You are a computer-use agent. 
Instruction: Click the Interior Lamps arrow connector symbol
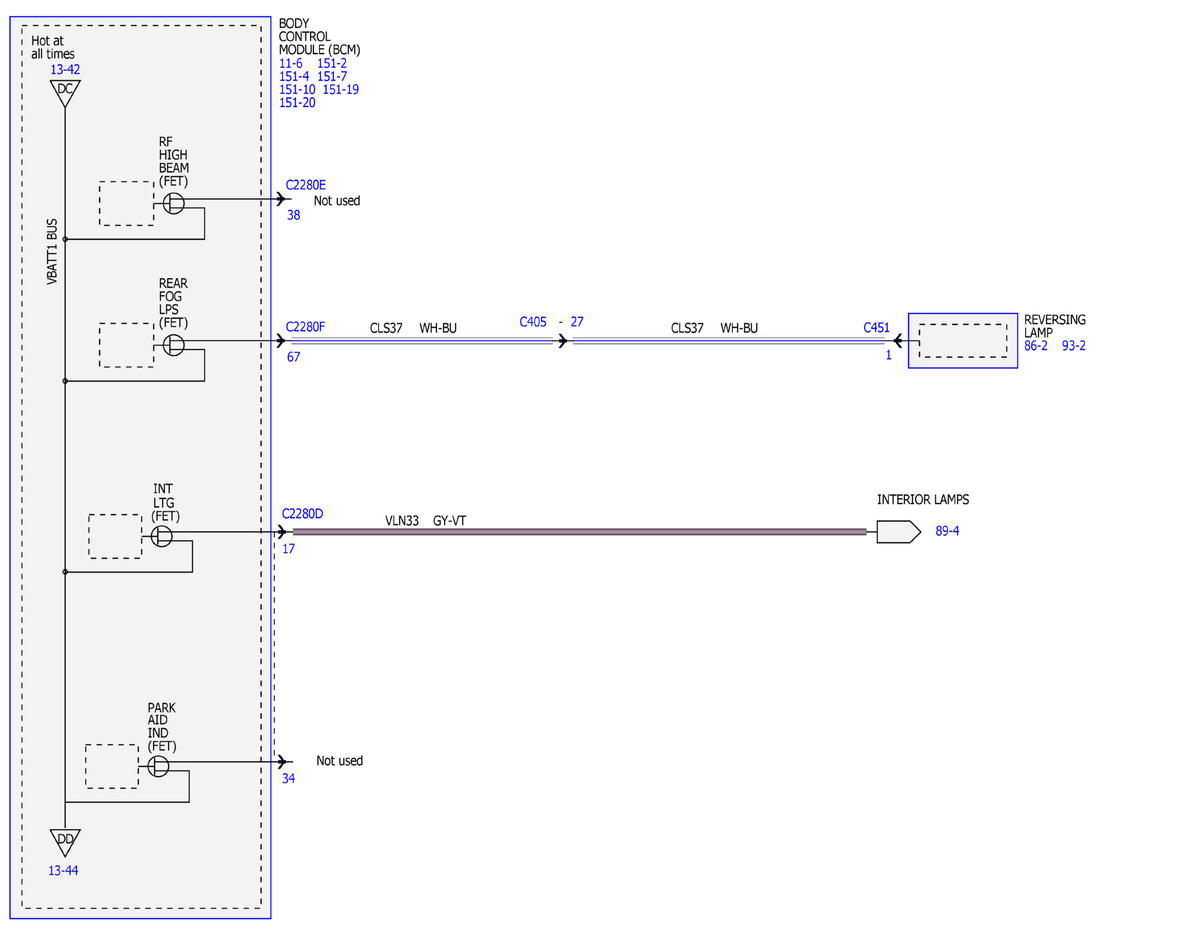(898, 532)
